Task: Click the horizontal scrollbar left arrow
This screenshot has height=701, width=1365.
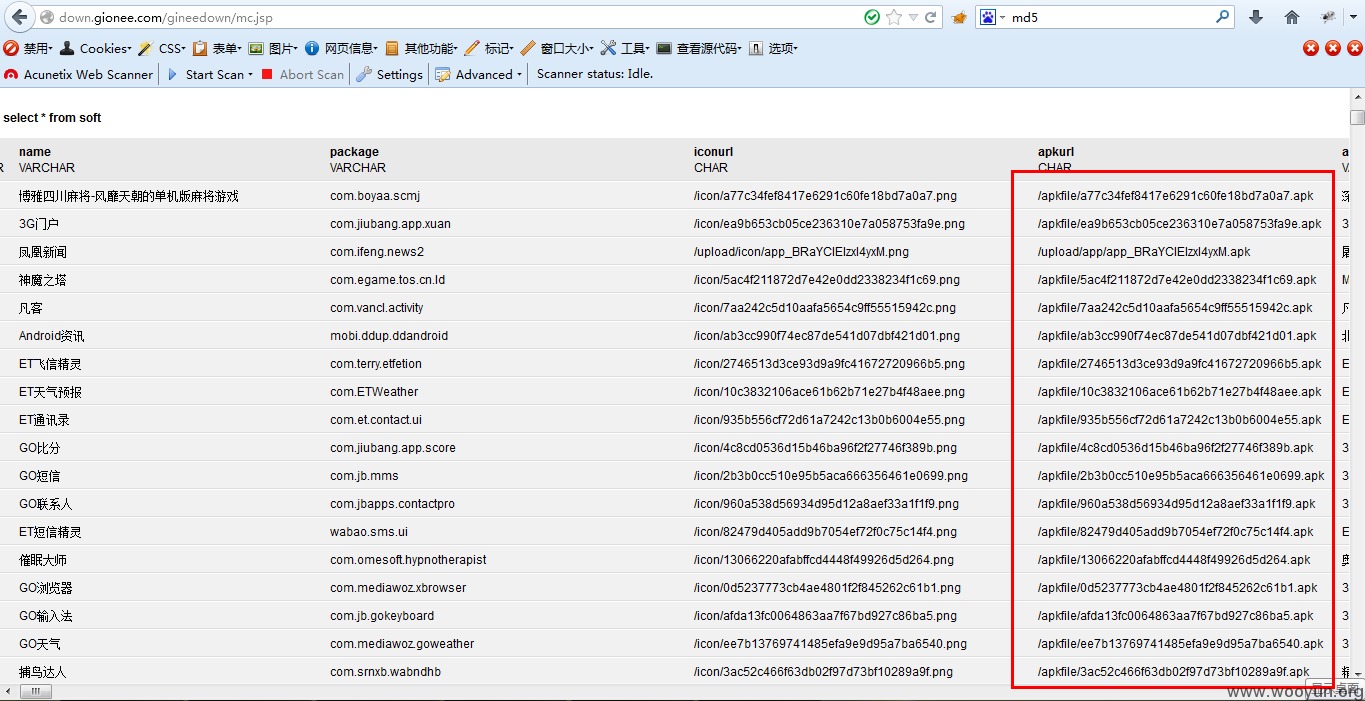Action: 7,692
